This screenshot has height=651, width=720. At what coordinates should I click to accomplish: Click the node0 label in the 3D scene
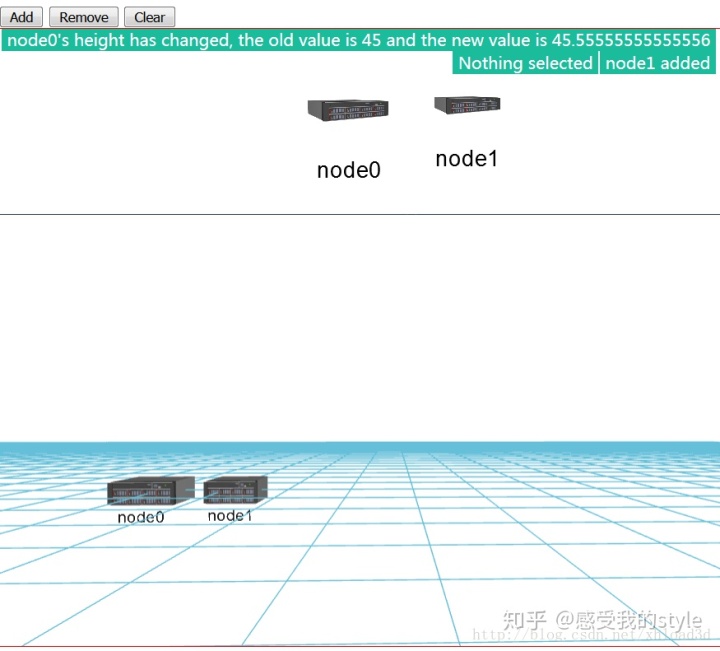[x=141, y=517]
